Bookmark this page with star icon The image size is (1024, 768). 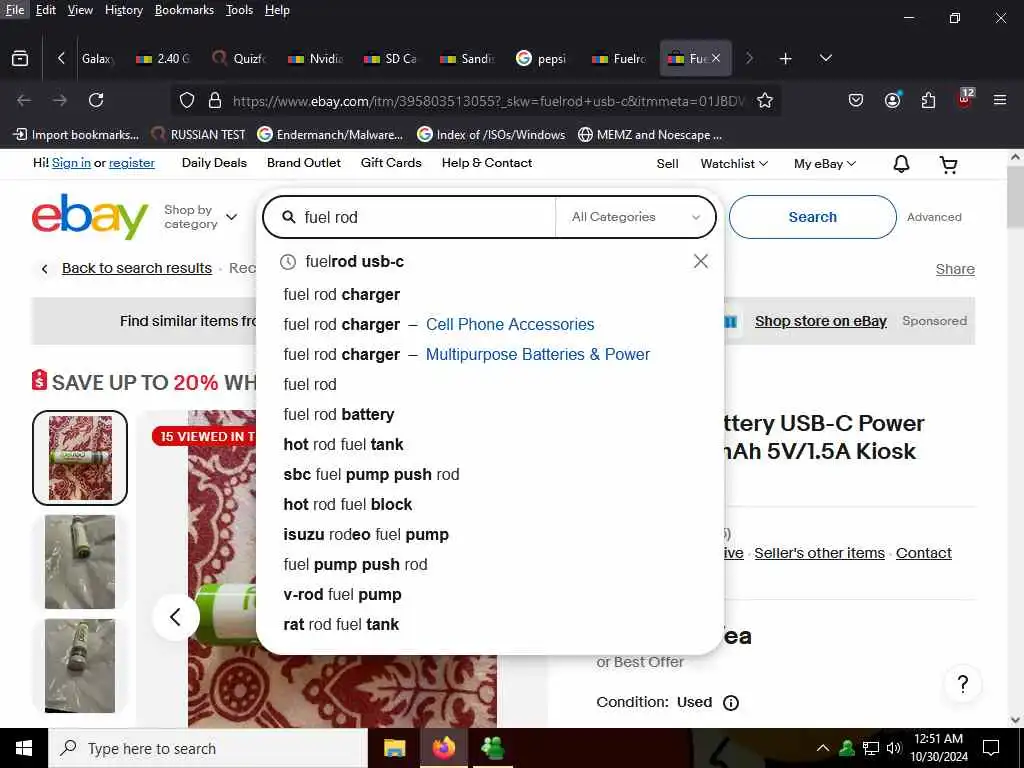coord(765,101)
